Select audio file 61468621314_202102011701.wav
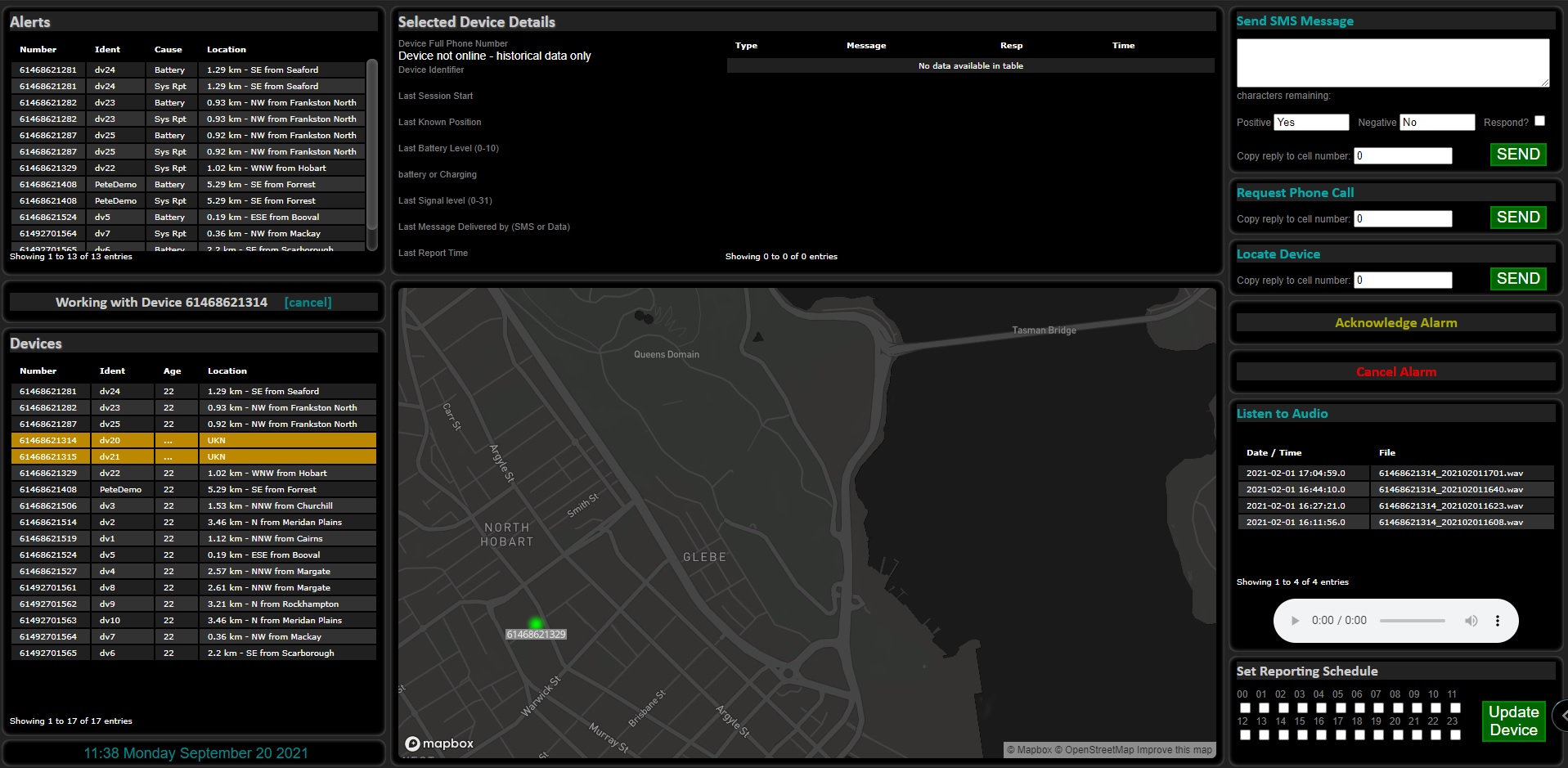This screenshot has height=768, width=1568. click(1450, 474)
